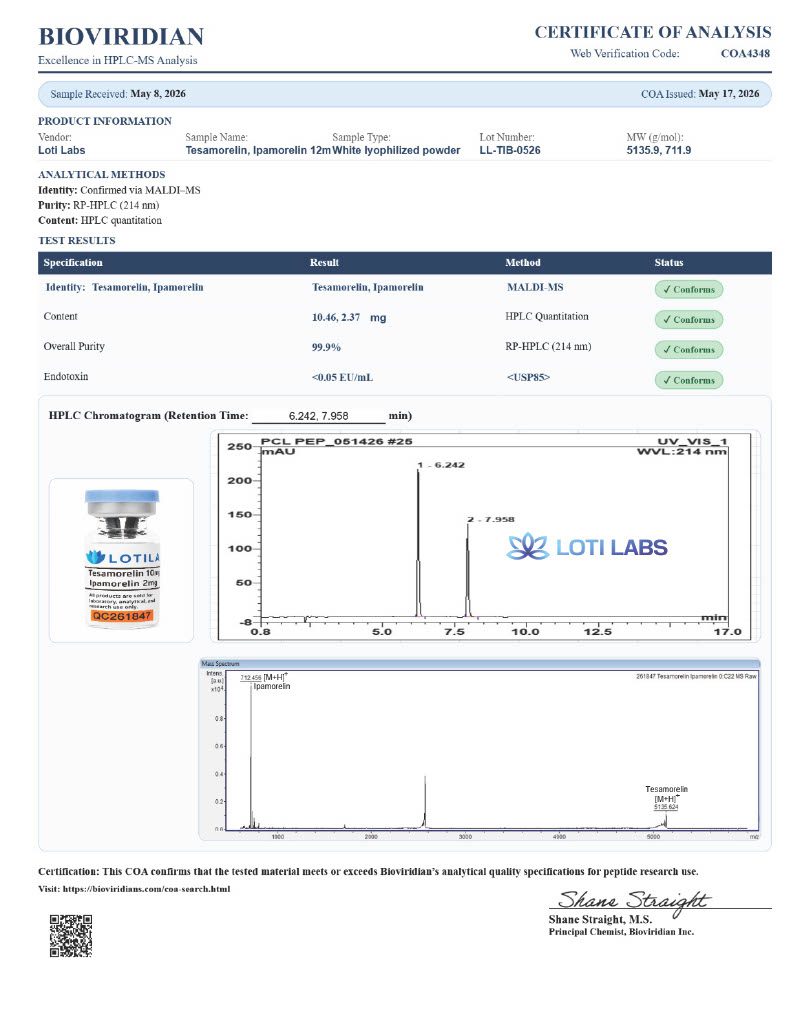The width and height of the screenshot is (791, 1024).
Task: Click the Shane Straight signature
Action: click(x=634, y=901)
